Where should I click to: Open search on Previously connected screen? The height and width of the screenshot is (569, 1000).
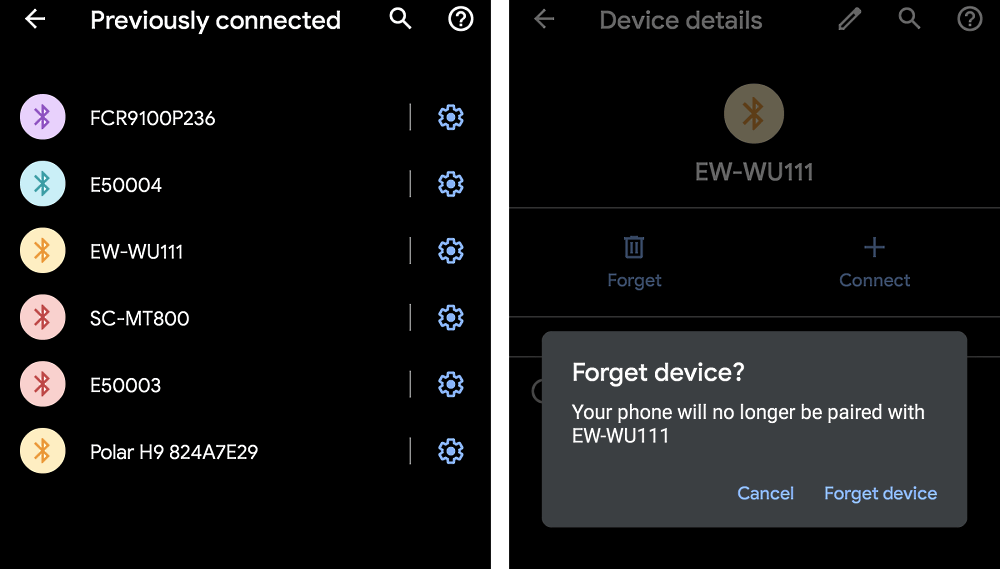click(x=401, y=19)
